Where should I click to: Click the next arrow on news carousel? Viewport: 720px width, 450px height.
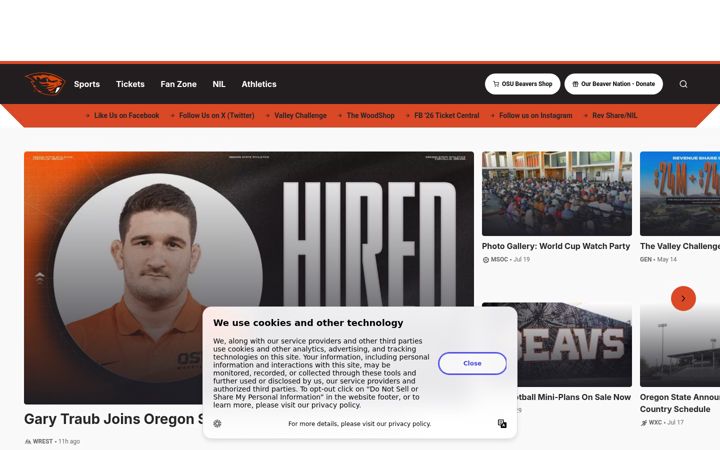[683, 298]
